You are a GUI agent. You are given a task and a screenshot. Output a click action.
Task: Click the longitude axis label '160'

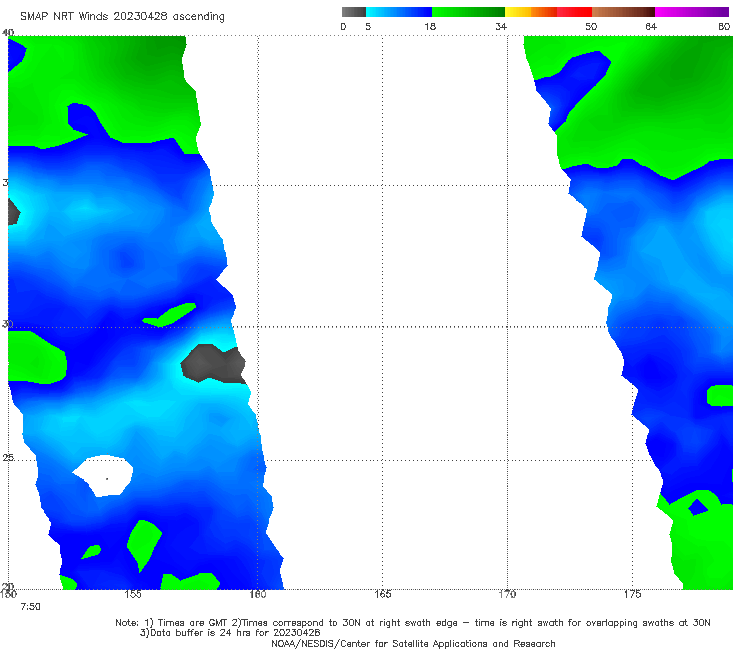pyautogui.click(x=258, y=594)
